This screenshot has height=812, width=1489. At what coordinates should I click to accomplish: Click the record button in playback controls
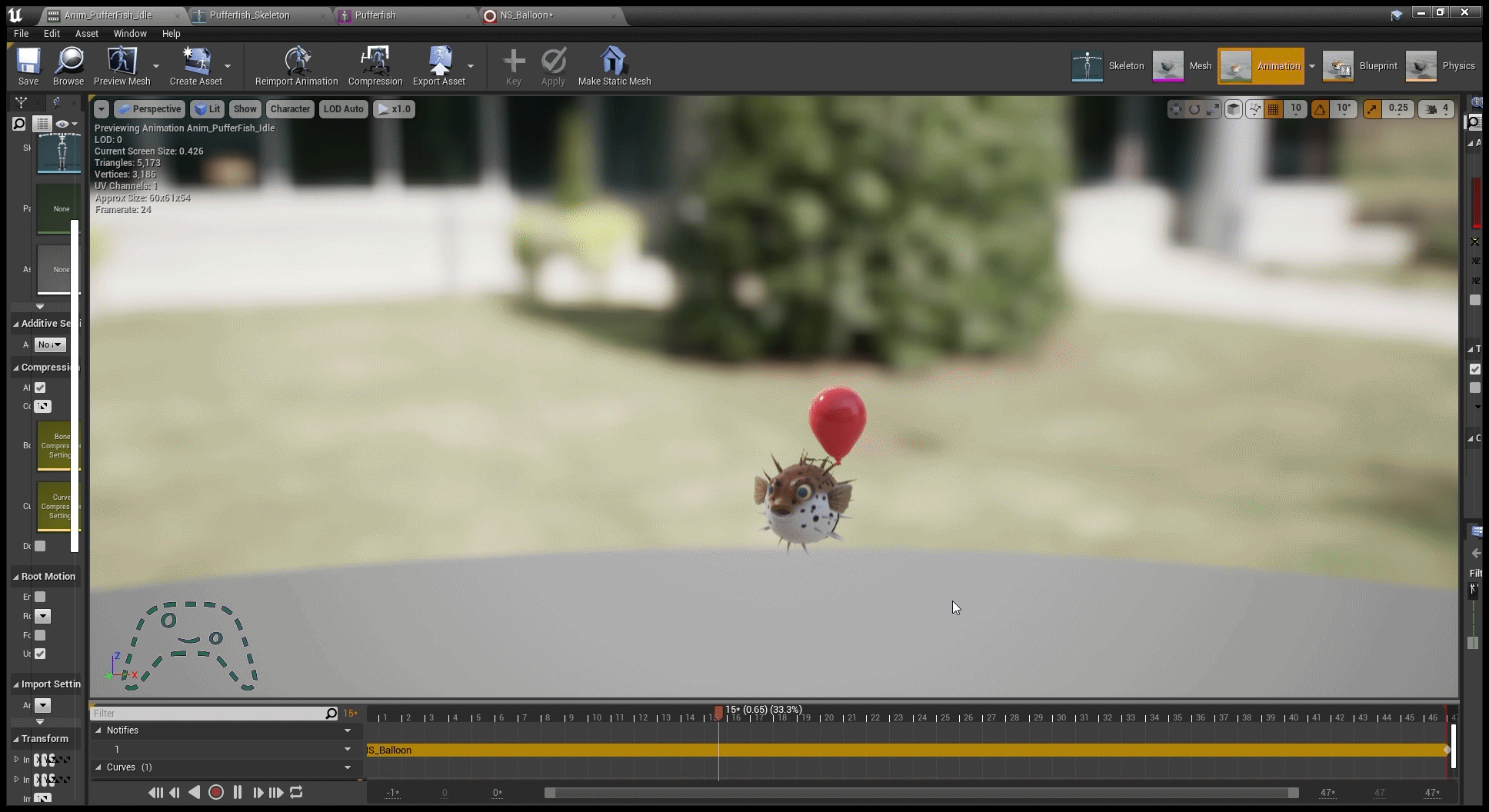point(216,792)
